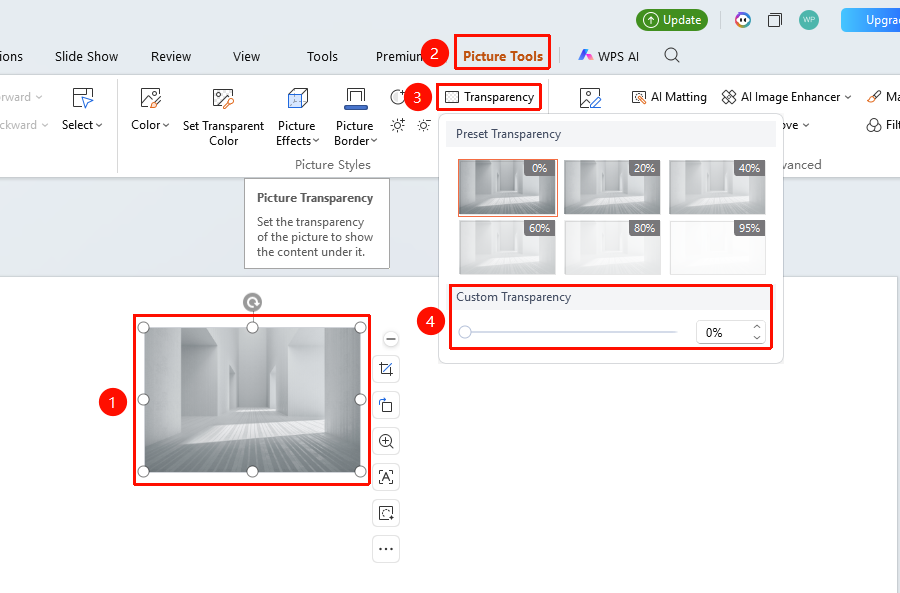
Task: Select the 80% transparency preset
Action: 612,247
